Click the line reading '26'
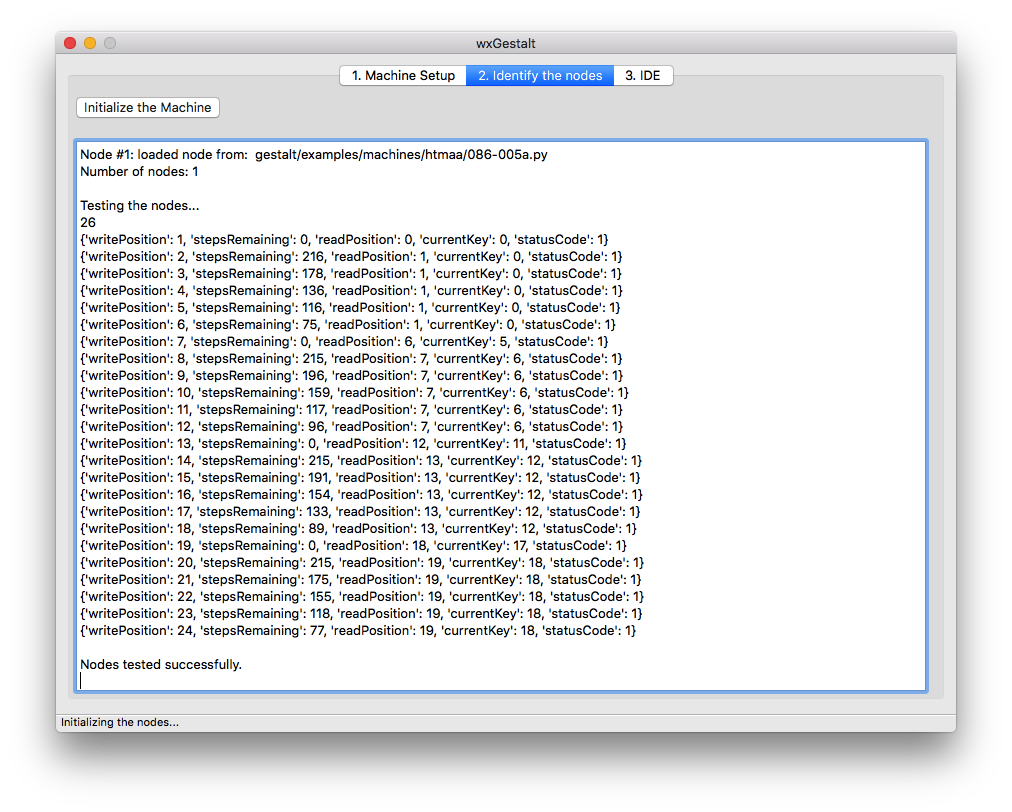The height and width of the screenshot is (812, 1012). coord(88,223)
